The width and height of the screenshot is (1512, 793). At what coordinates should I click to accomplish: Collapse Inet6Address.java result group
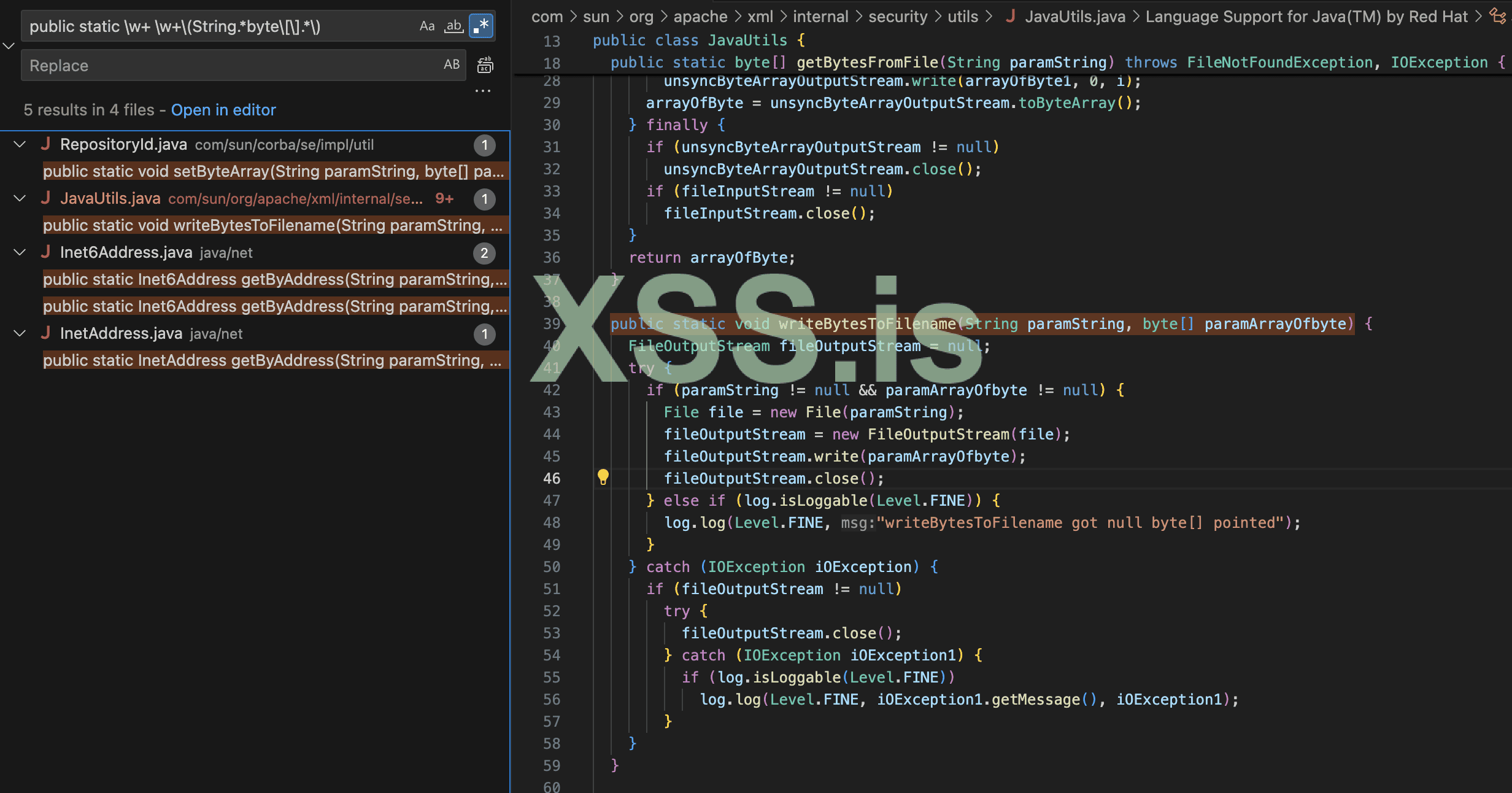point(20,252)
